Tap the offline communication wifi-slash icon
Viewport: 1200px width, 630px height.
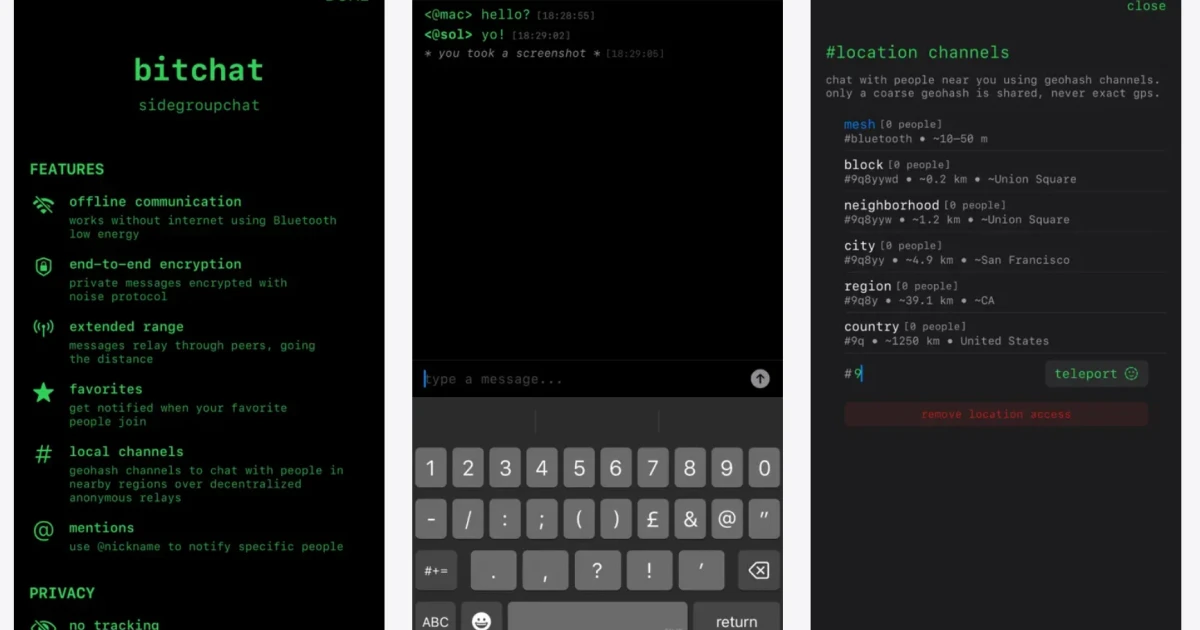tap(43, 206)
